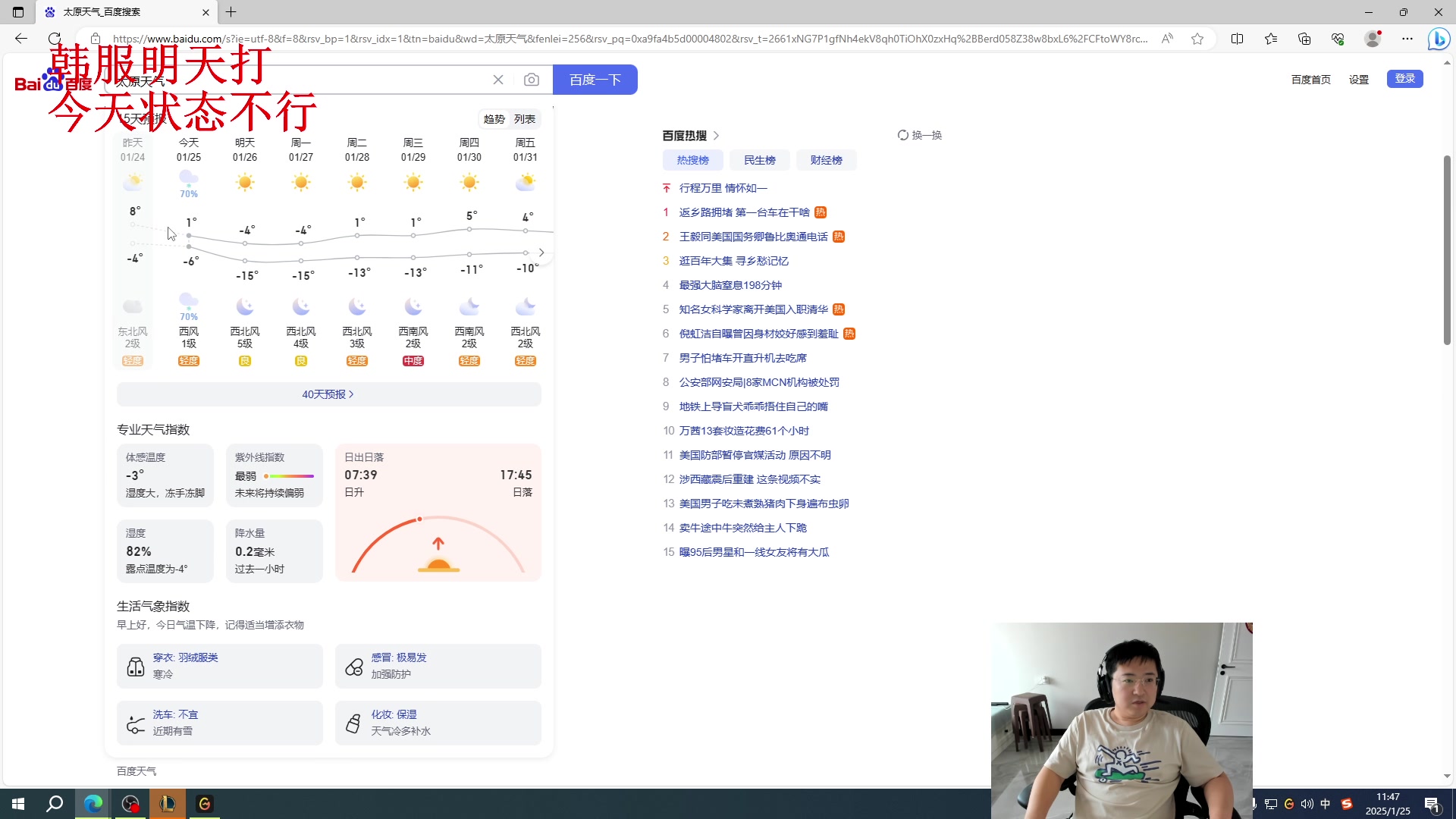Select the 民生榜 tab
Screen dimensions: 1456x819
[x=759, y=160]
